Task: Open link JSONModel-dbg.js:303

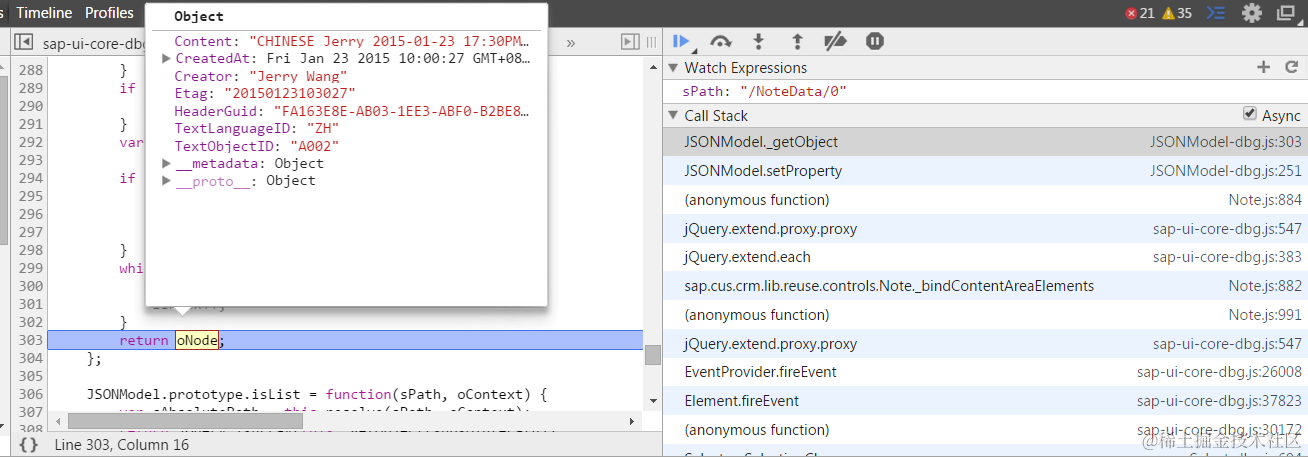Action: coord(1226,142)
